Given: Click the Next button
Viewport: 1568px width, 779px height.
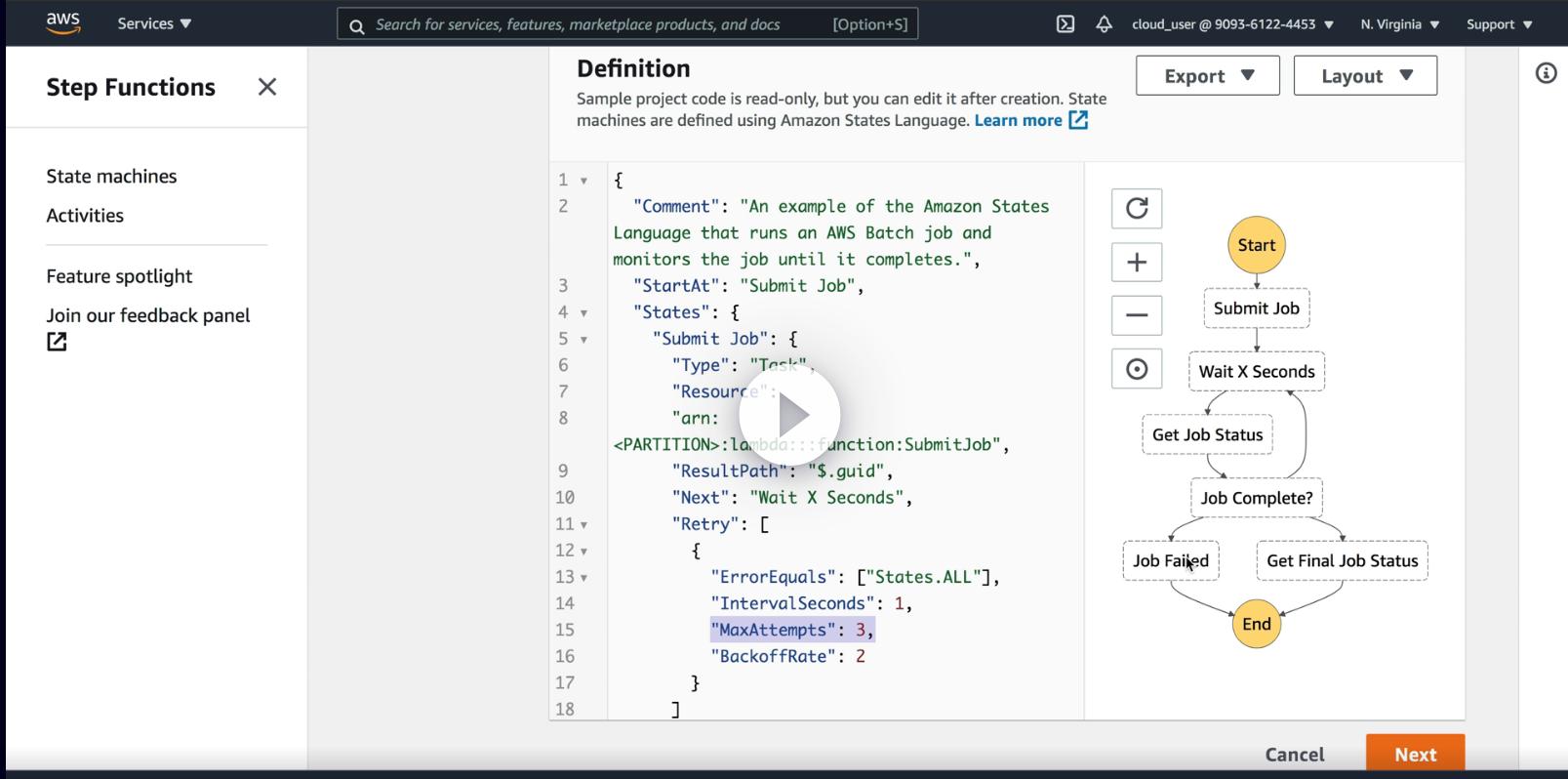Looking at the screenshot, I should pyautogui.click(x=1415, y=754).
